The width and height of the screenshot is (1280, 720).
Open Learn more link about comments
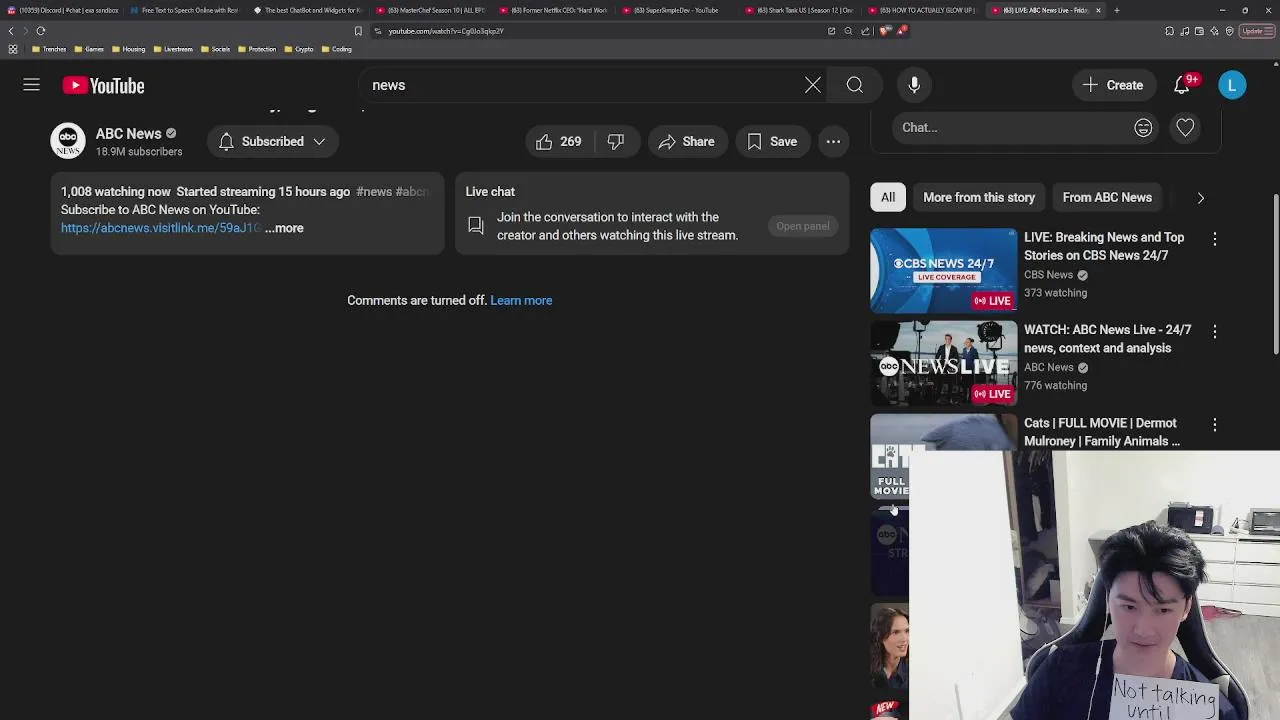point(521,301)
